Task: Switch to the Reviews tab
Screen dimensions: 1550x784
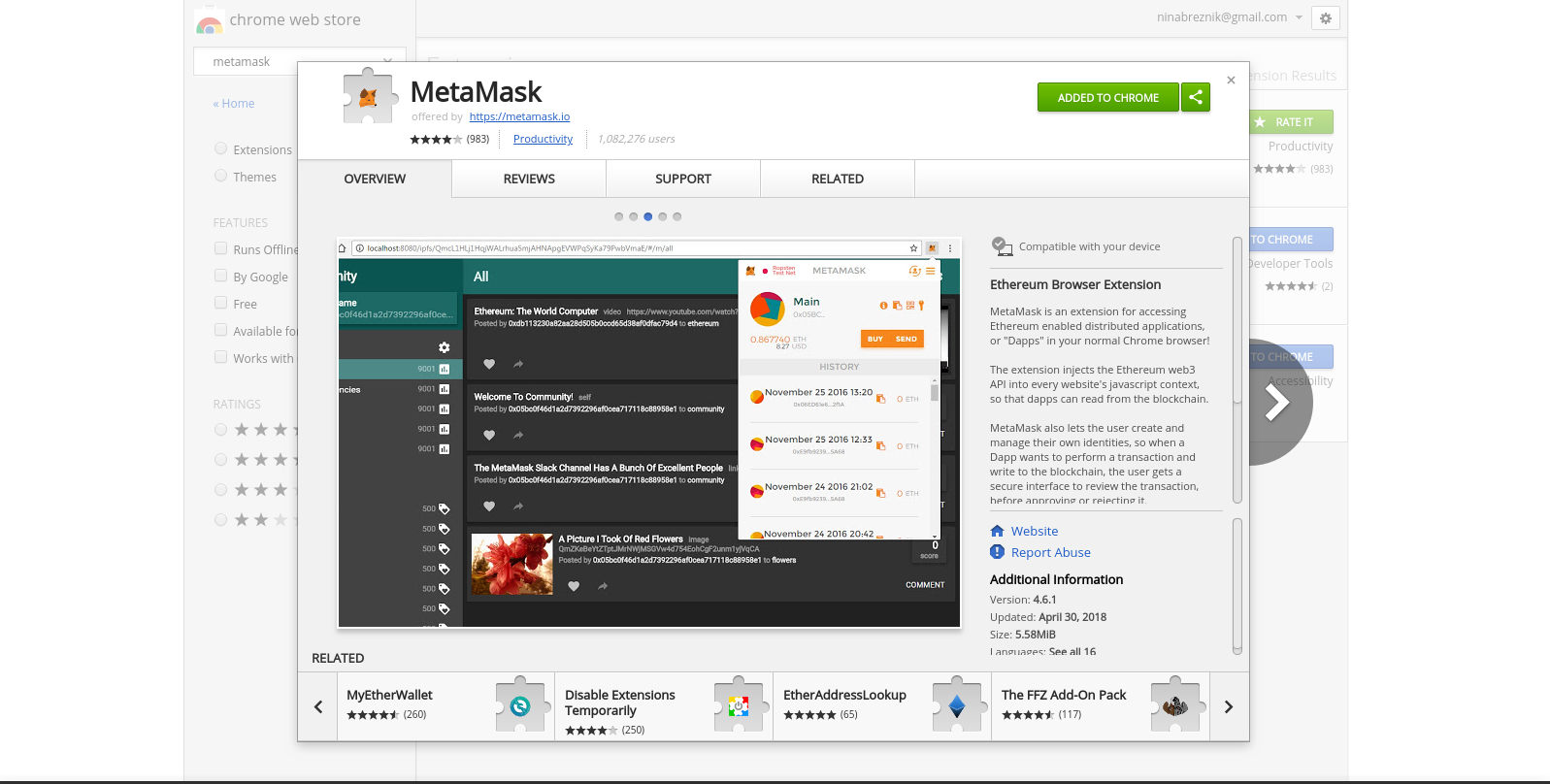Action: point(529,179)
